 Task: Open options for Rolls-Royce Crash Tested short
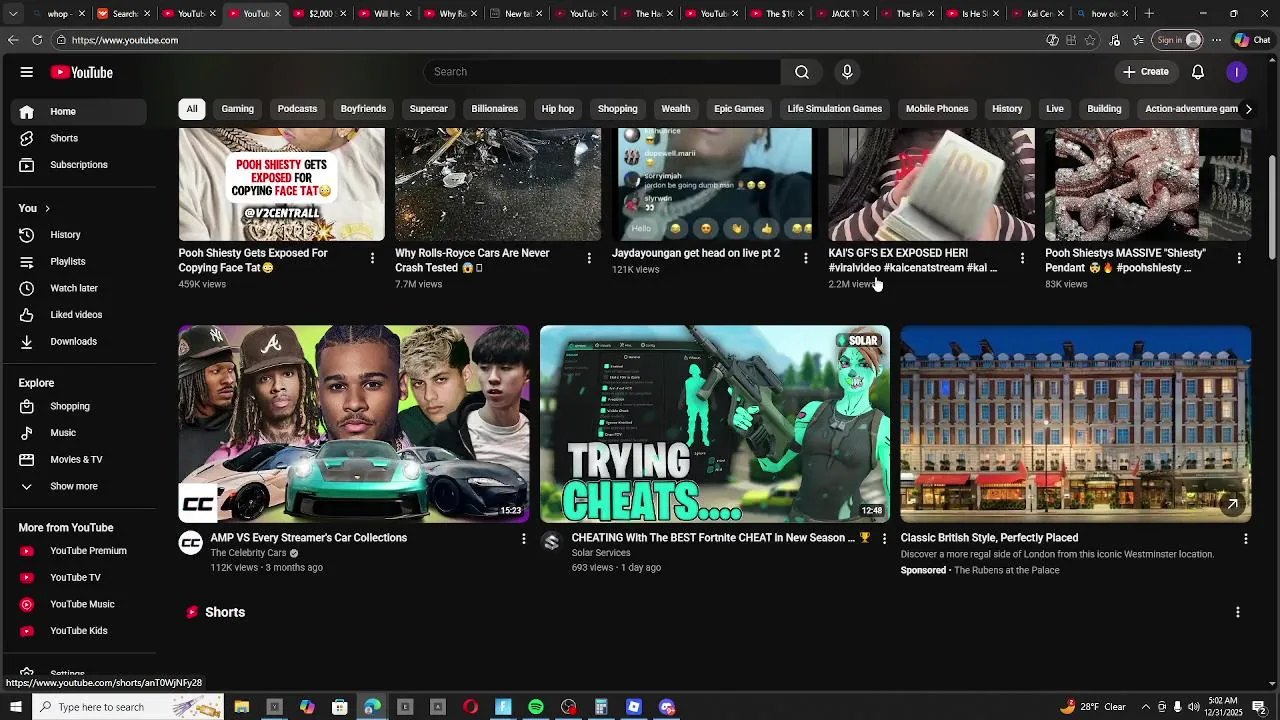589,258
